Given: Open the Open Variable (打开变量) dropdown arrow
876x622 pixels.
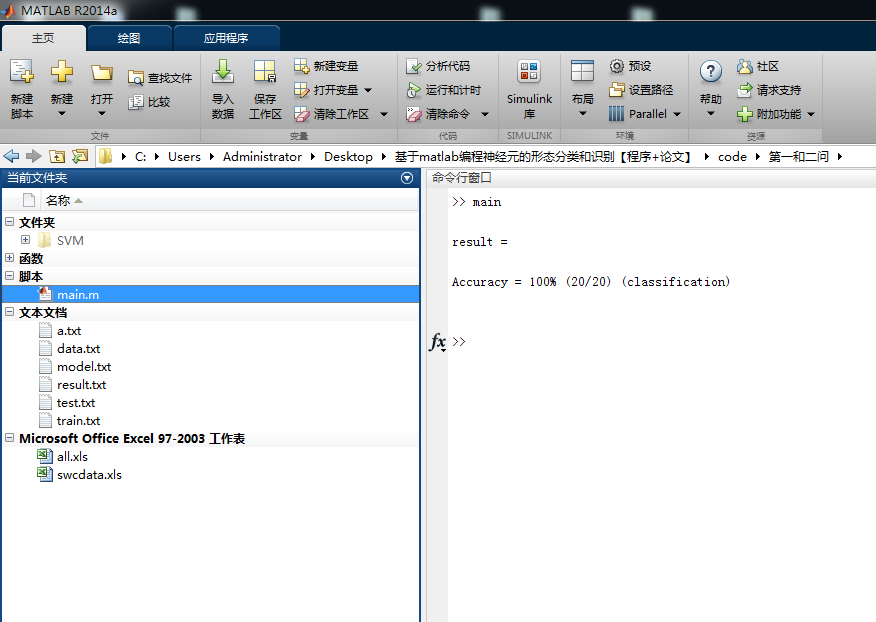Looking at the screenshot, I should (x=368, y=90).
